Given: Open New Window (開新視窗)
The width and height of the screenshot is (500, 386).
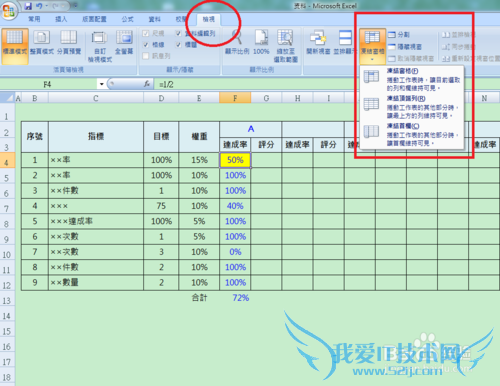Looking at the screenshot, I should tap(318, 43).
